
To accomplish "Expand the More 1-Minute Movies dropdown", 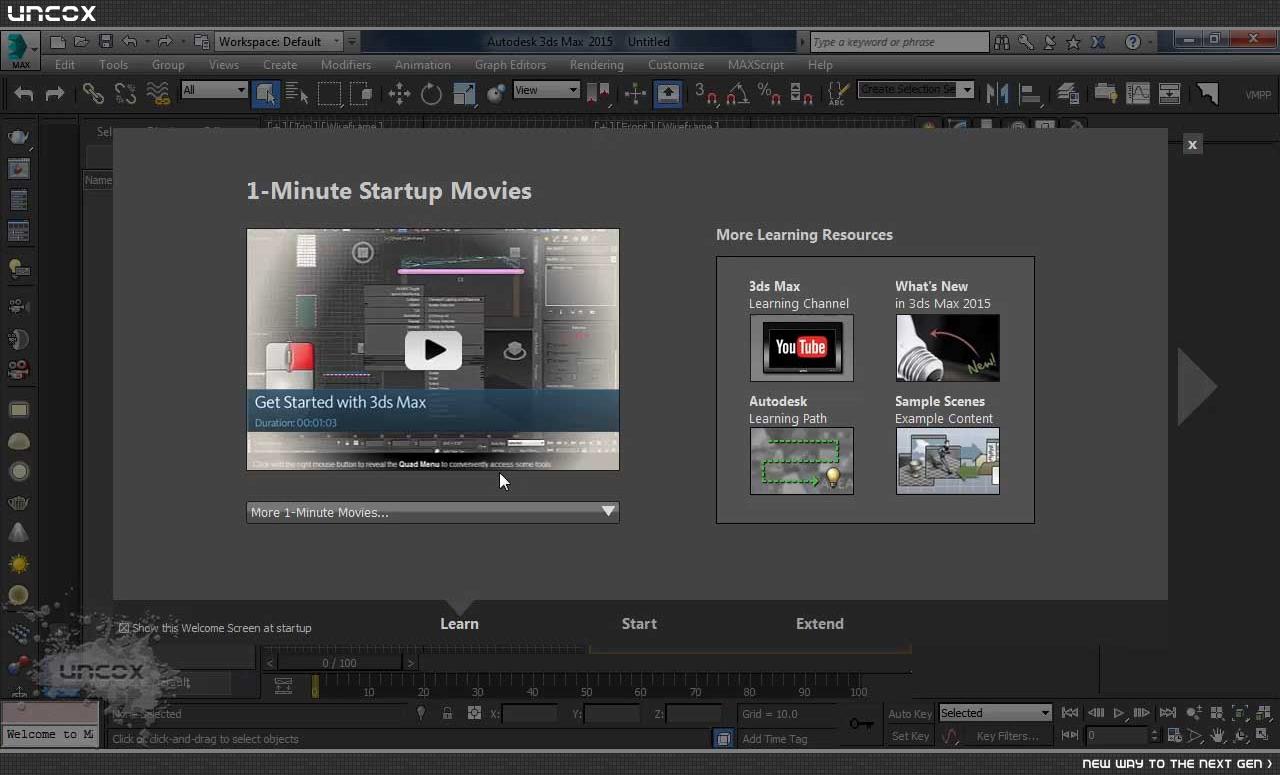I will [x=433, y=512].
